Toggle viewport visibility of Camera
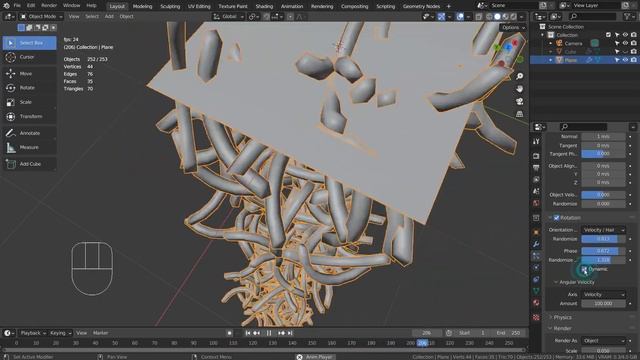 pos(625,43)
